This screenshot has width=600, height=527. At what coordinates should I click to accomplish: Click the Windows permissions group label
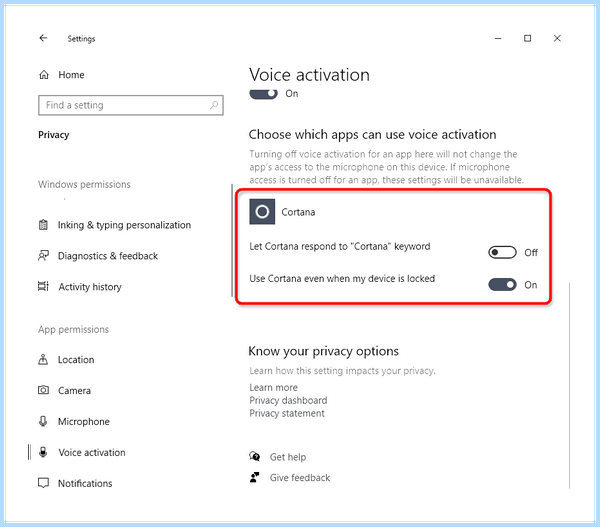coord(84,184)
